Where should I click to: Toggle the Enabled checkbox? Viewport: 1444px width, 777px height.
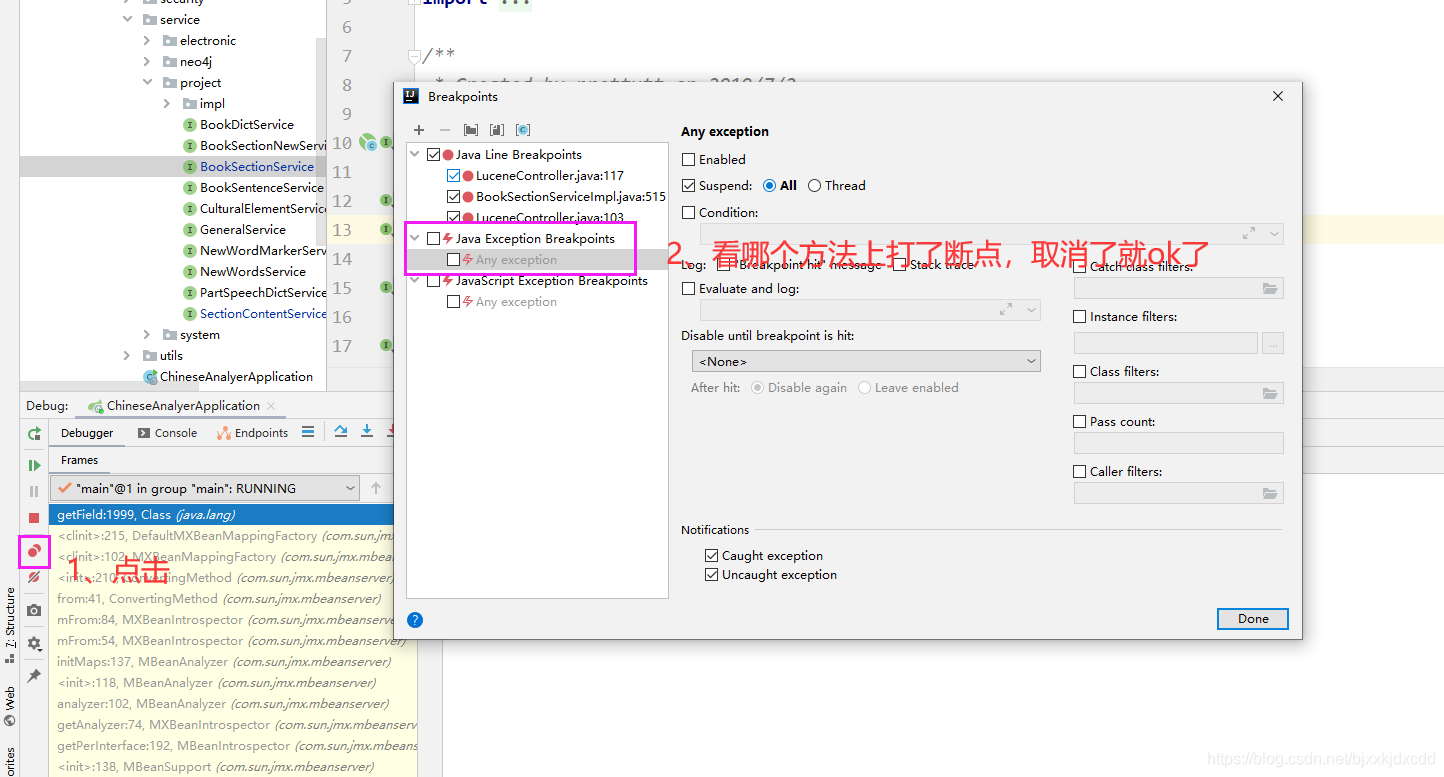(x=688, y=159)
